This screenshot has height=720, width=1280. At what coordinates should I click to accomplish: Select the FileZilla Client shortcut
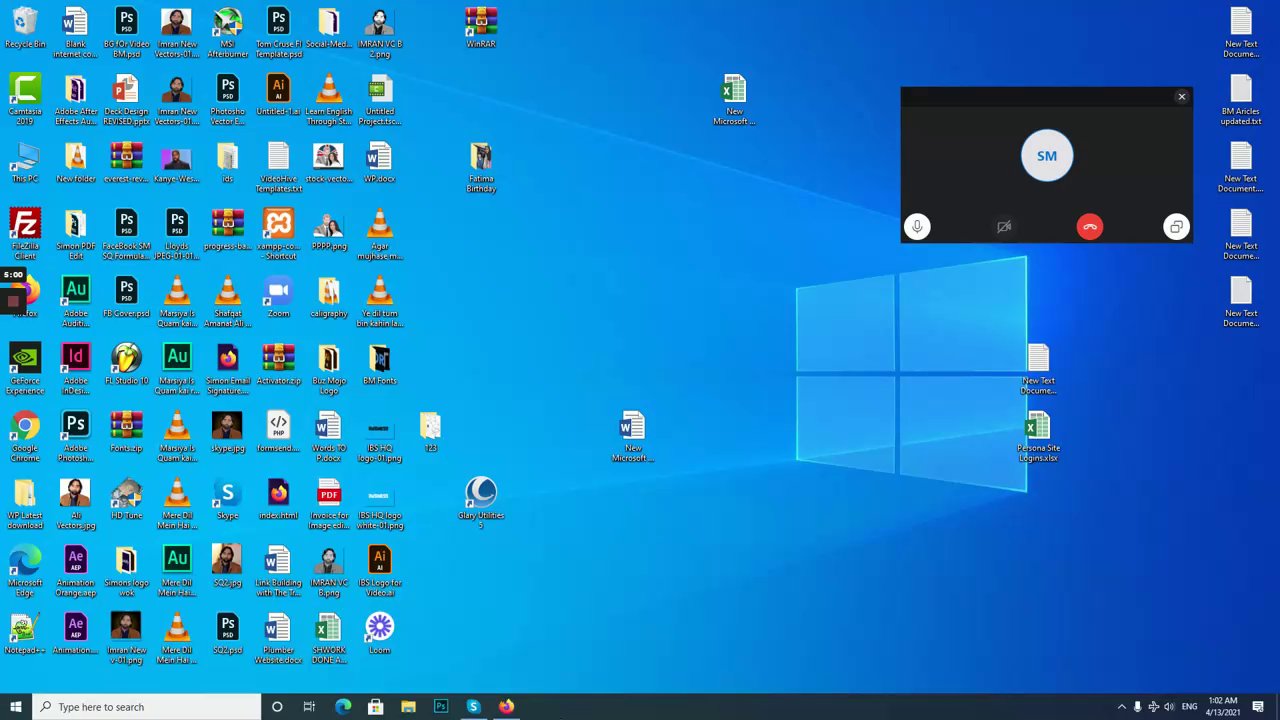click(25, 235)
